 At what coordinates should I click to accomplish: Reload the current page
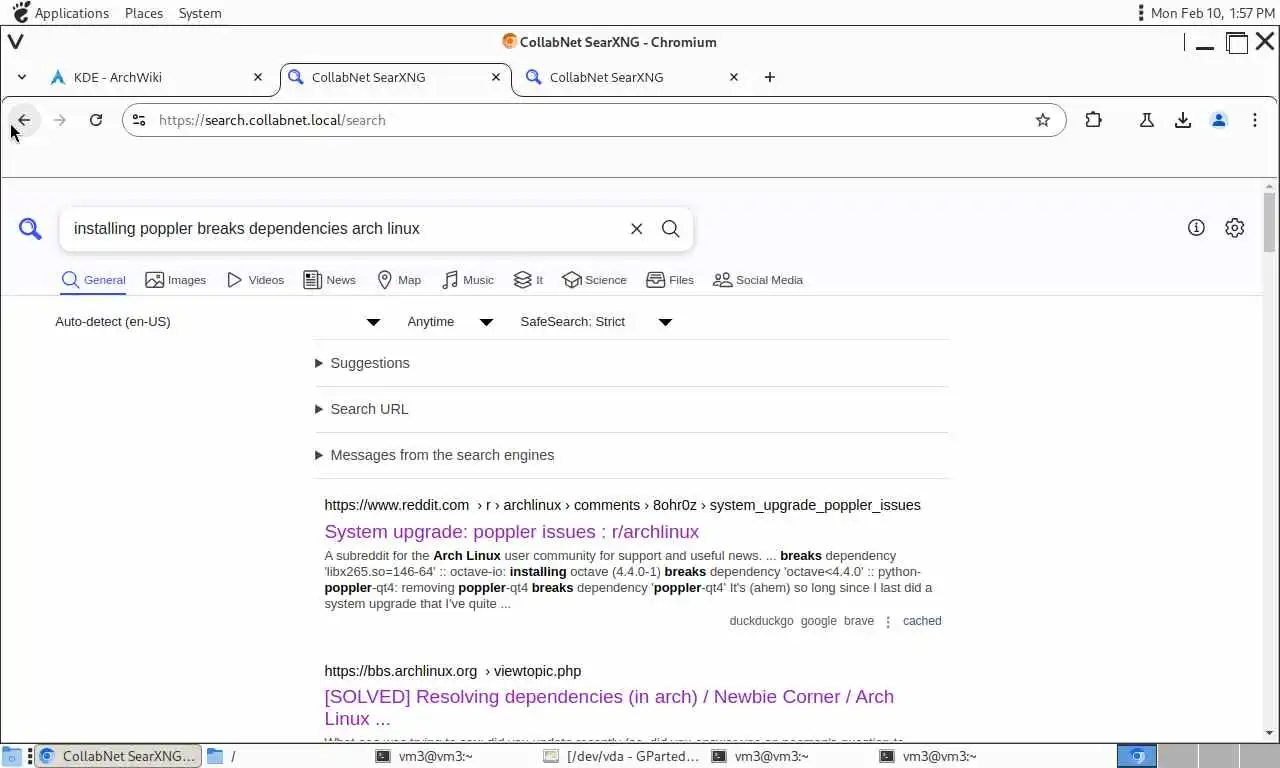pos(96,120)
